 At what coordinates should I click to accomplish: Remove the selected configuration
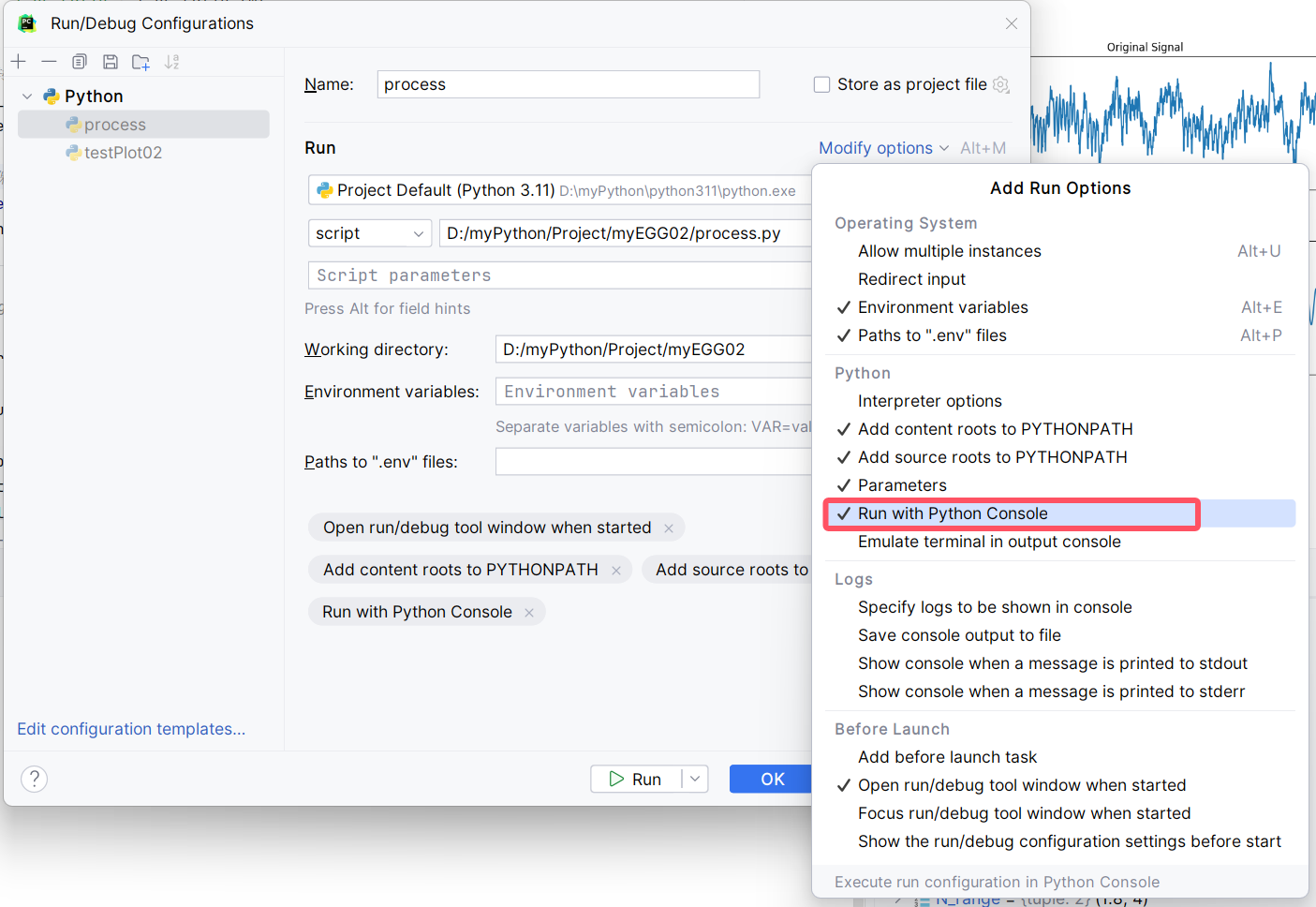pyautogui.click(x=49, y=62)
